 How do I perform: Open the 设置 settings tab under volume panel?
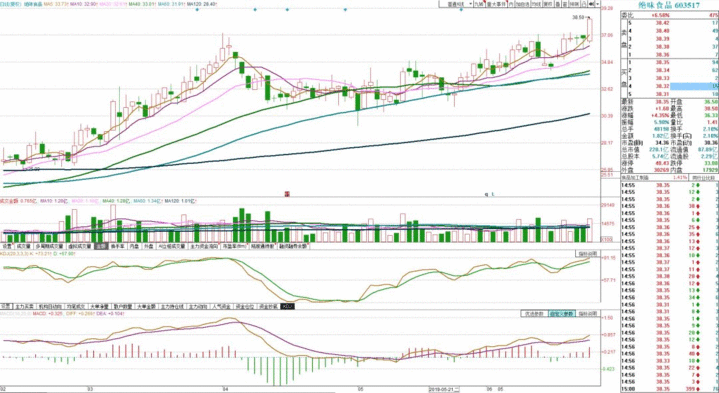[x=7, y=246]
